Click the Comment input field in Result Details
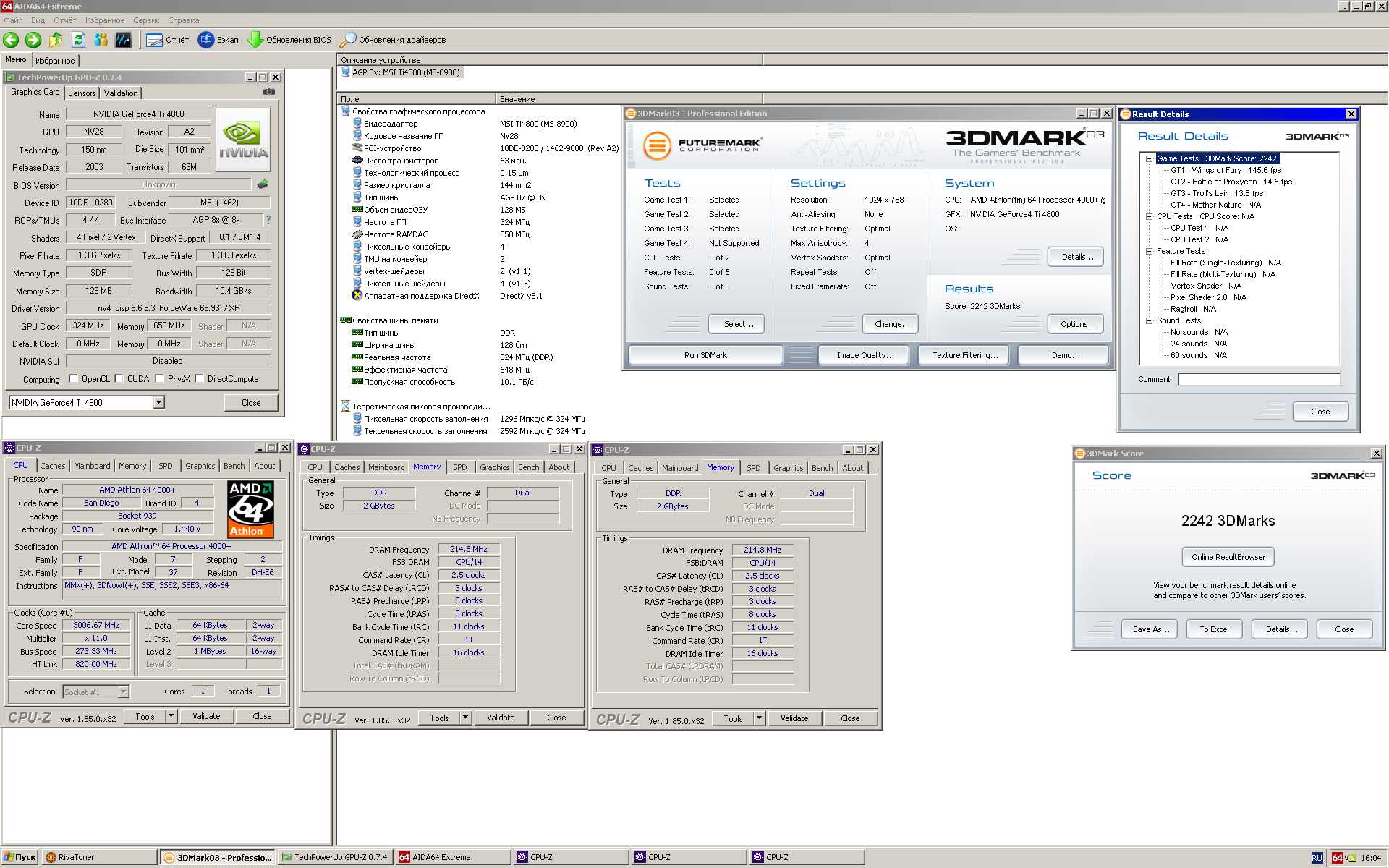Viewport: 1389px width, 868px height. click(x=1258, y=379)
